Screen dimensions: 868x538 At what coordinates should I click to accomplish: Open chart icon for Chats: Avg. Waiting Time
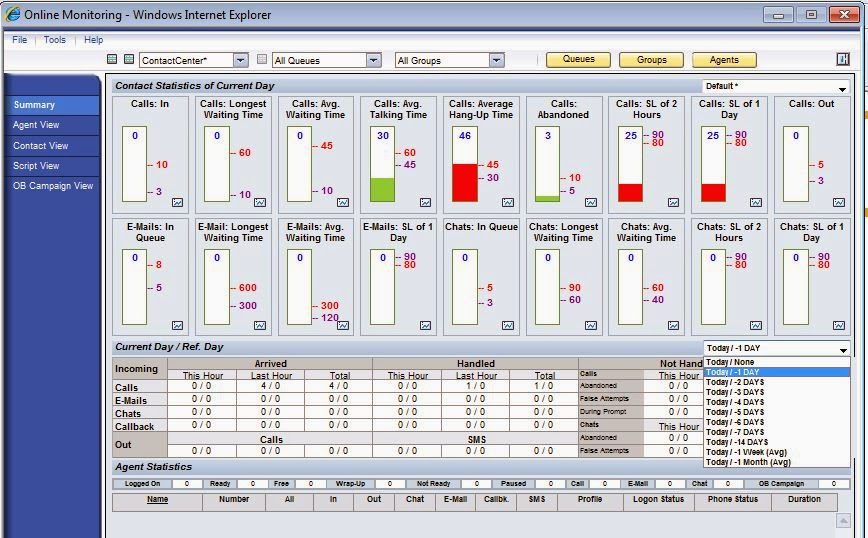pos(673,325)
